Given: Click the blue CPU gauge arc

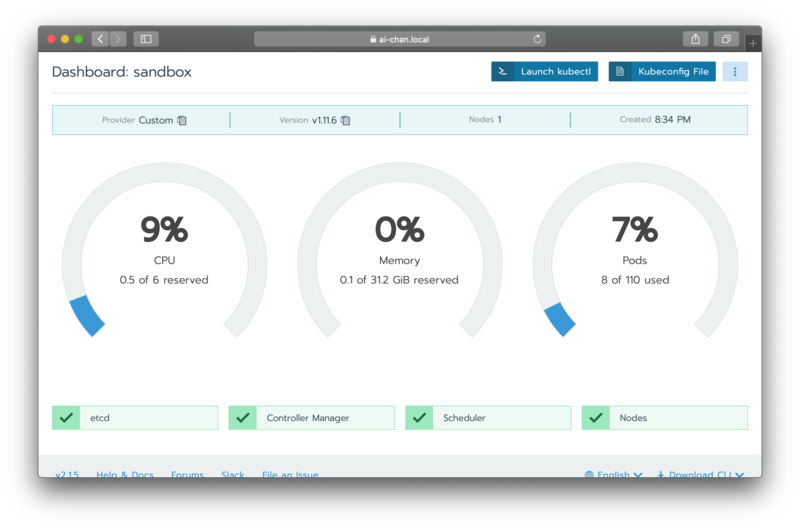Looking at the screenshot, I should (x=86, y=314).
